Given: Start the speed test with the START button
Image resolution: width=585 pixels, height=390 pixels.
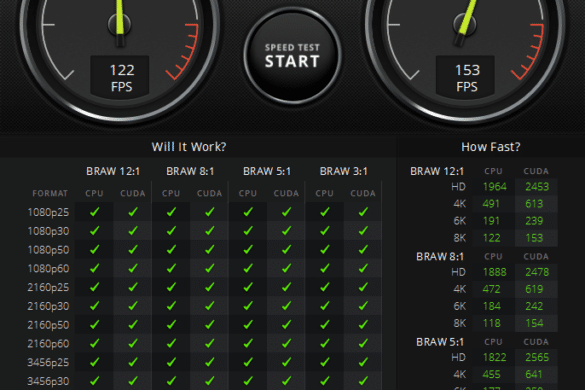Looking at the screenshot, I should [292, 55].
